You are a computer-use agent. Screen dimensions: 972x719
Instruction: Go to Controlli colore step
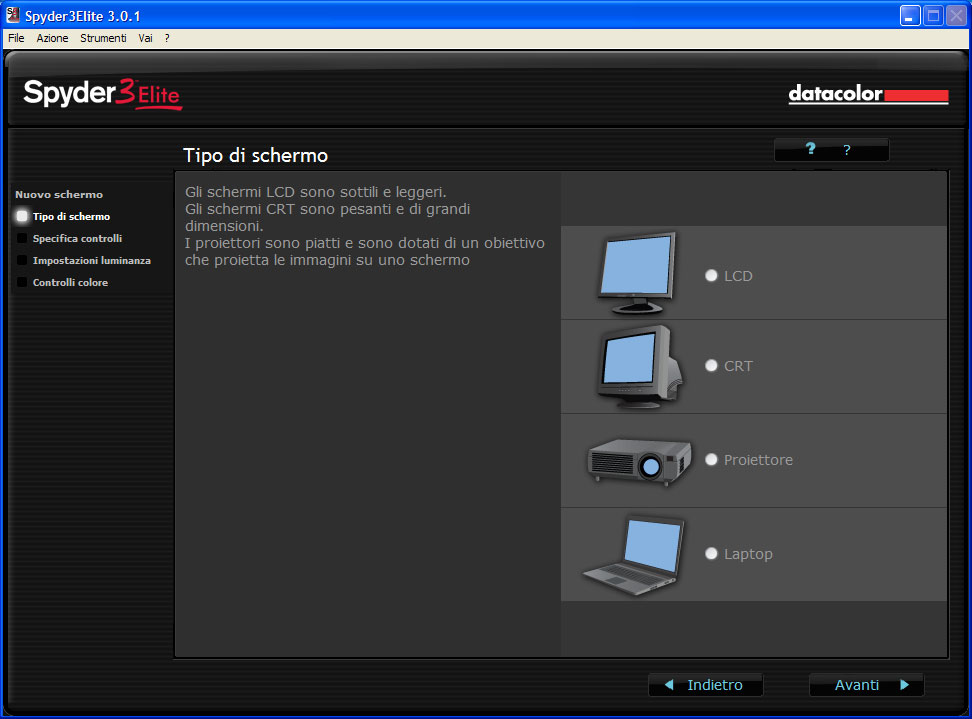pyautogui.click(x=70, y=283)
